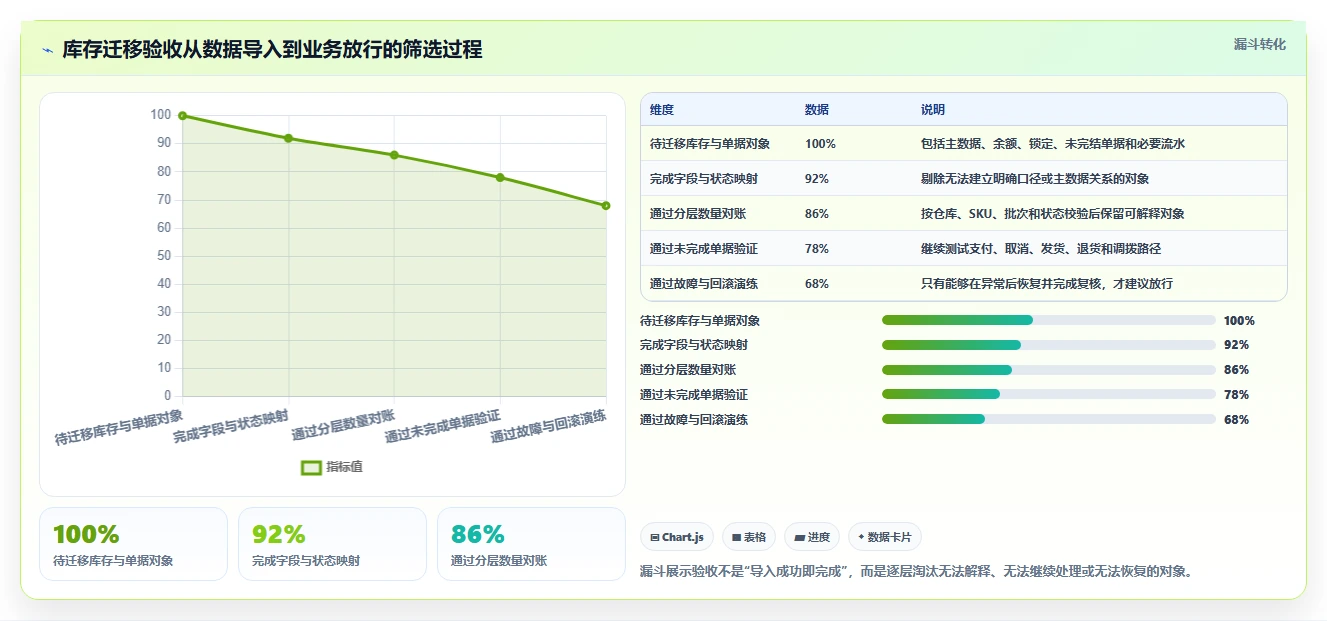Click table cell 待迁移库存与单据对象
Screen dimensions: 1327x621
710,144
